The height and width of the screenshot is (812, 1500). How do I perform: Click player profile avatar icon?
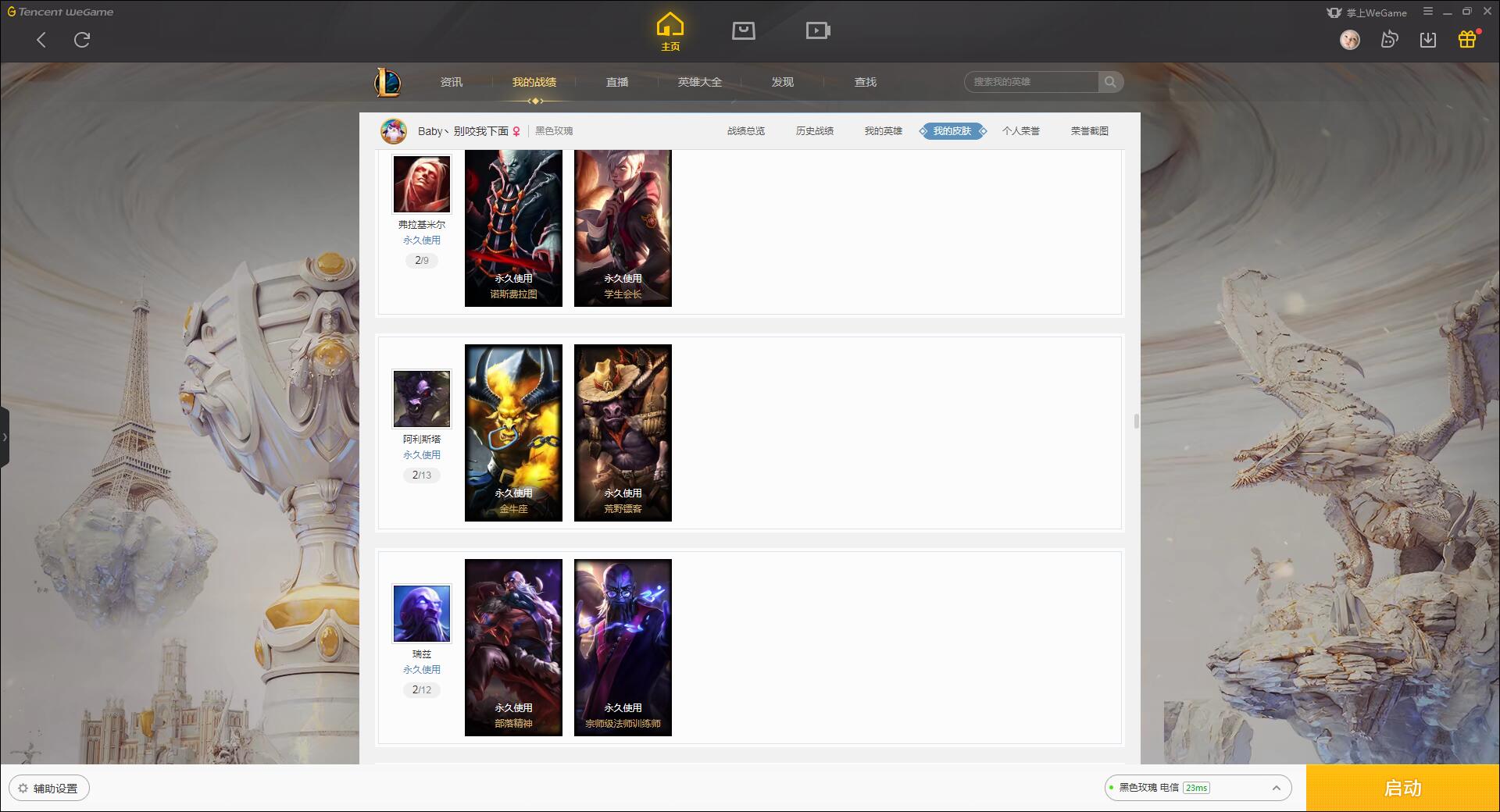point(394,131)
